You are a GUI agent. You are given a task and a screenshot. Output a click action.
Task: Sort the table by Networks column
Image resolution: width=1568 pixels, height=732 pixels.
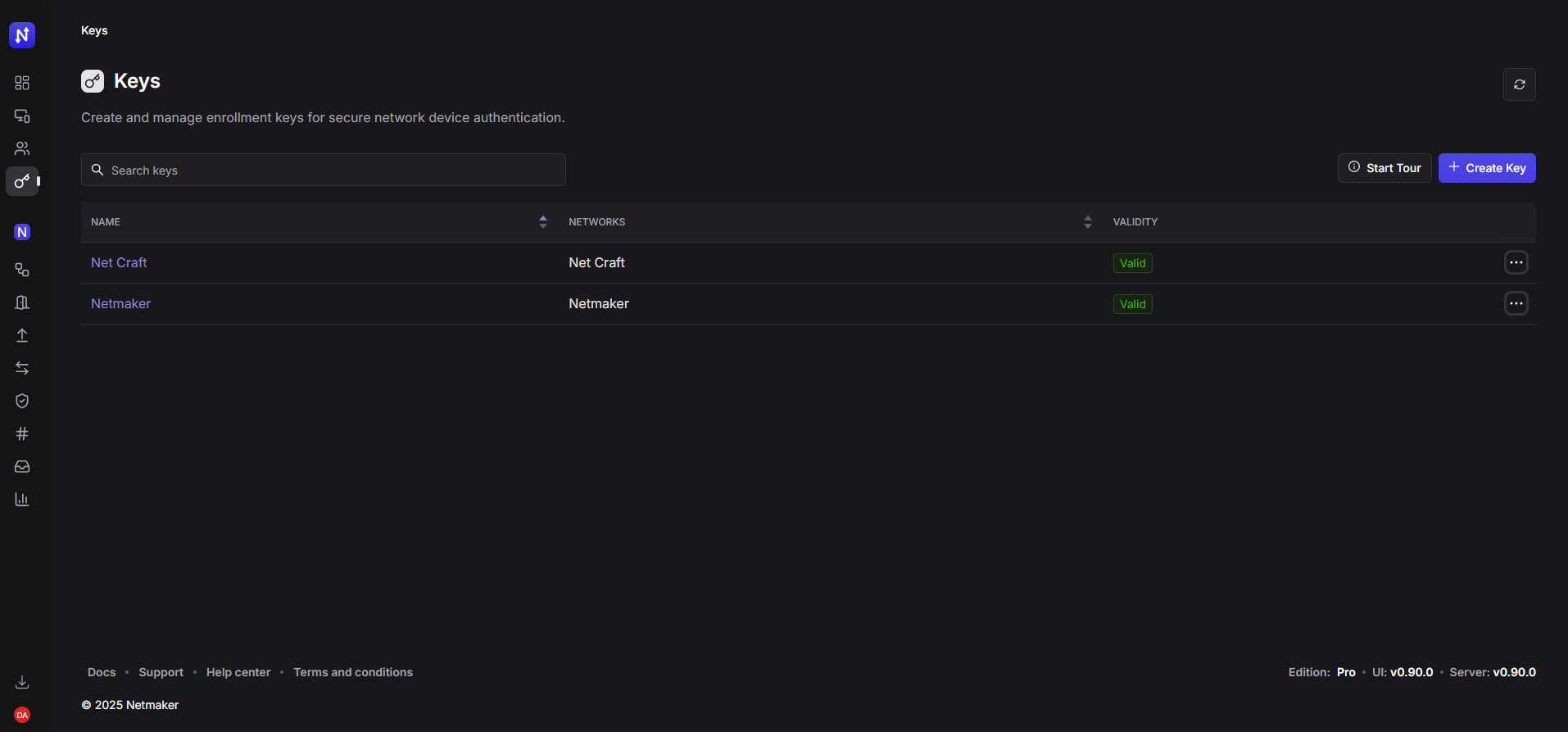pos(1087,222)
